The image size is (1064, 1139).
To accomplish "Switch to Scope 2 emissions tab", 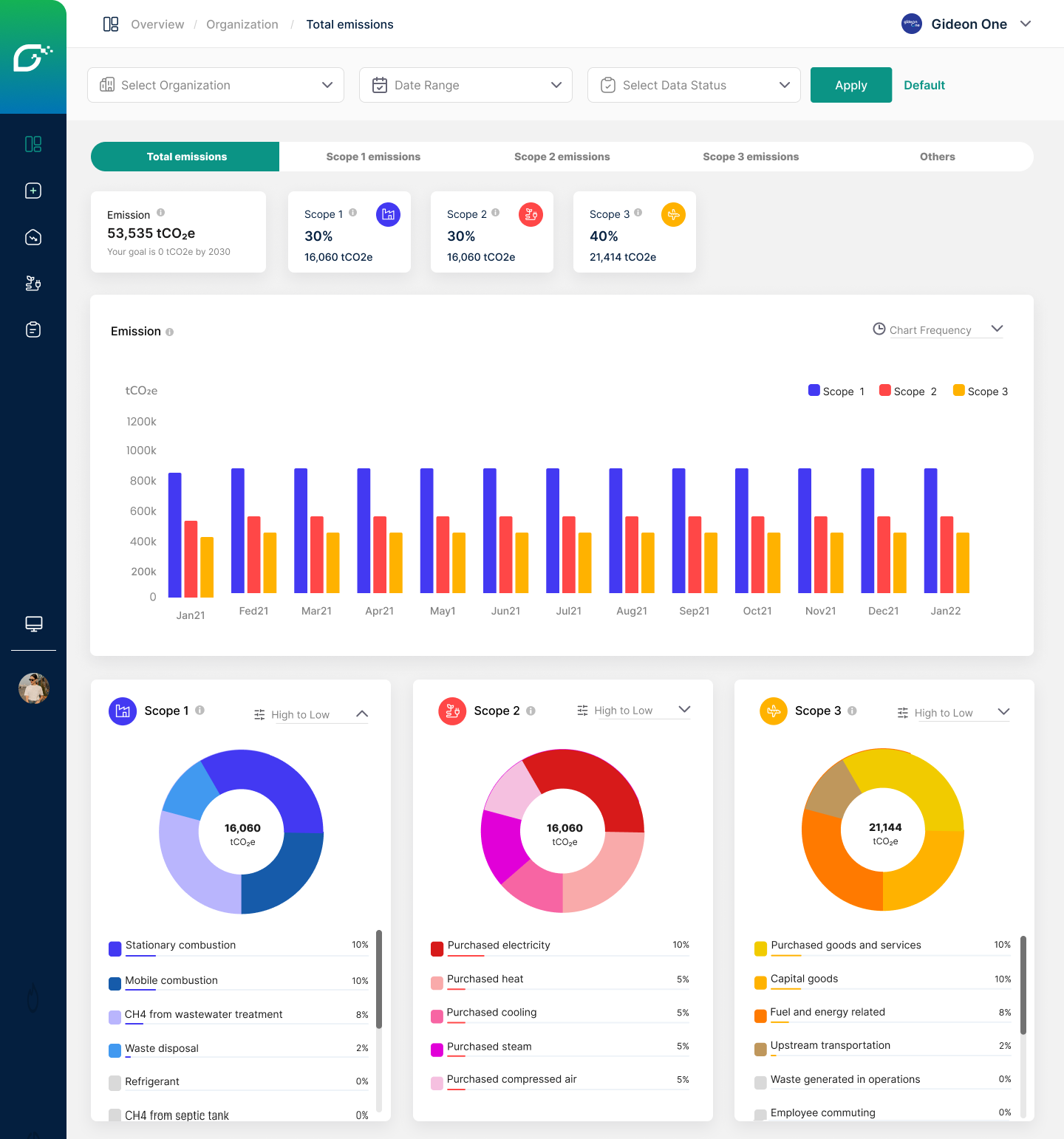I will [x=562, y=157].
